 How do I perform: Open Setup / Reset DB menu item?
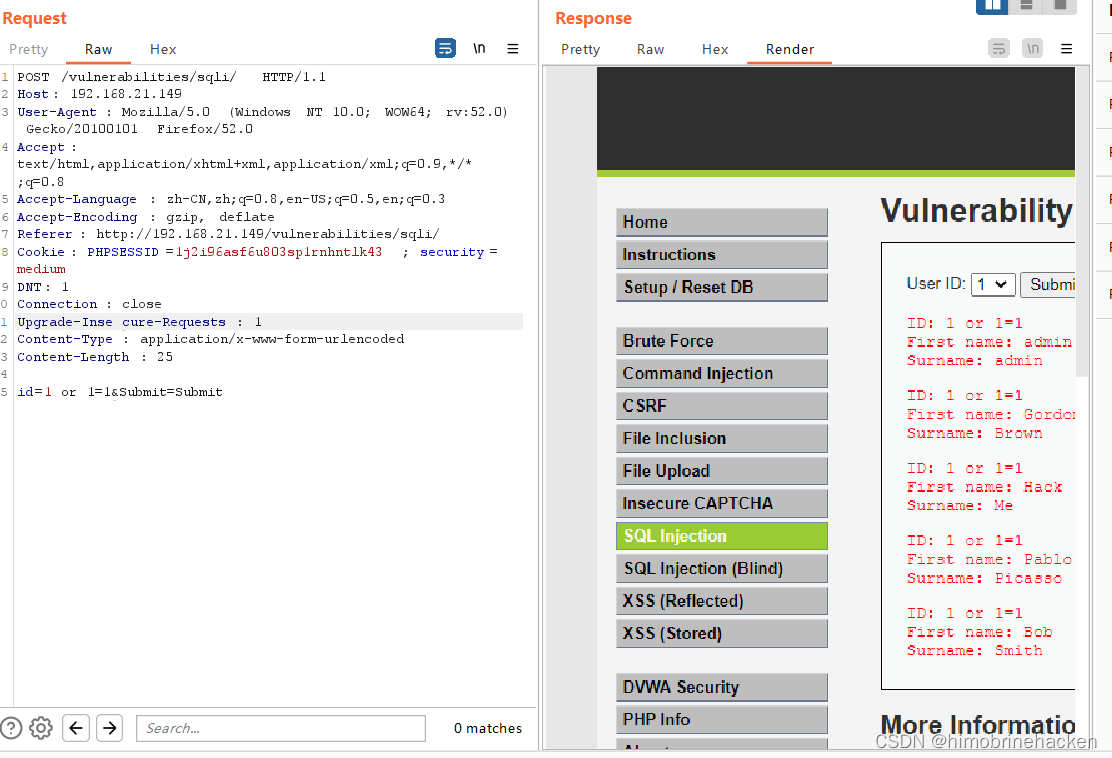(722, 287)
